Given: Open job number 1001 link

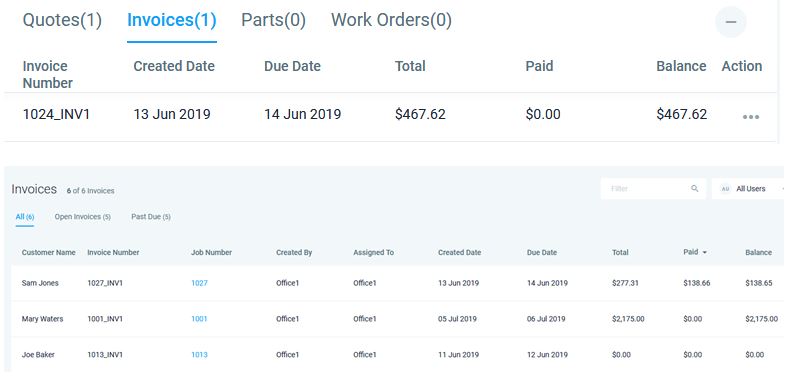Looking at the screenshot, I should tap(199, 319).
